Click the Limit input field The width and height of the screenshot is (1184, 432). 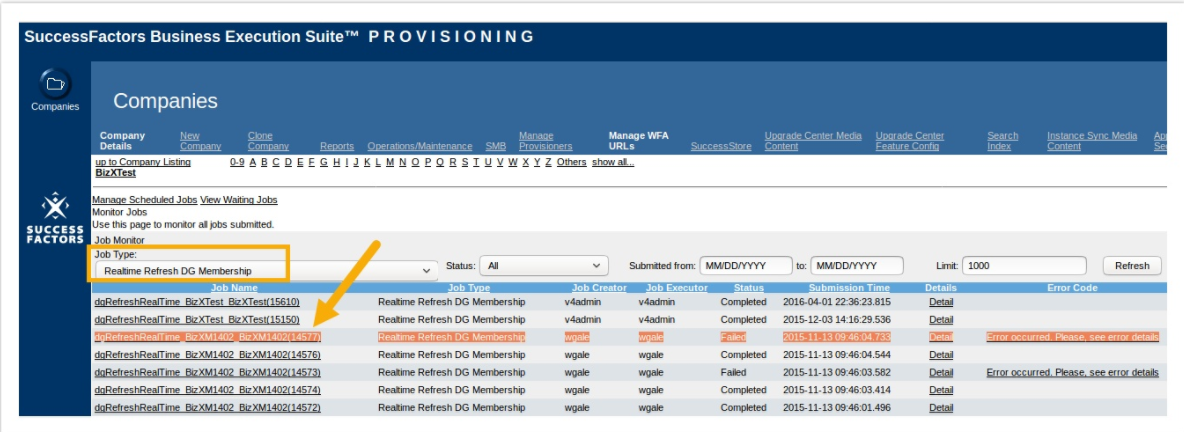1024,266
